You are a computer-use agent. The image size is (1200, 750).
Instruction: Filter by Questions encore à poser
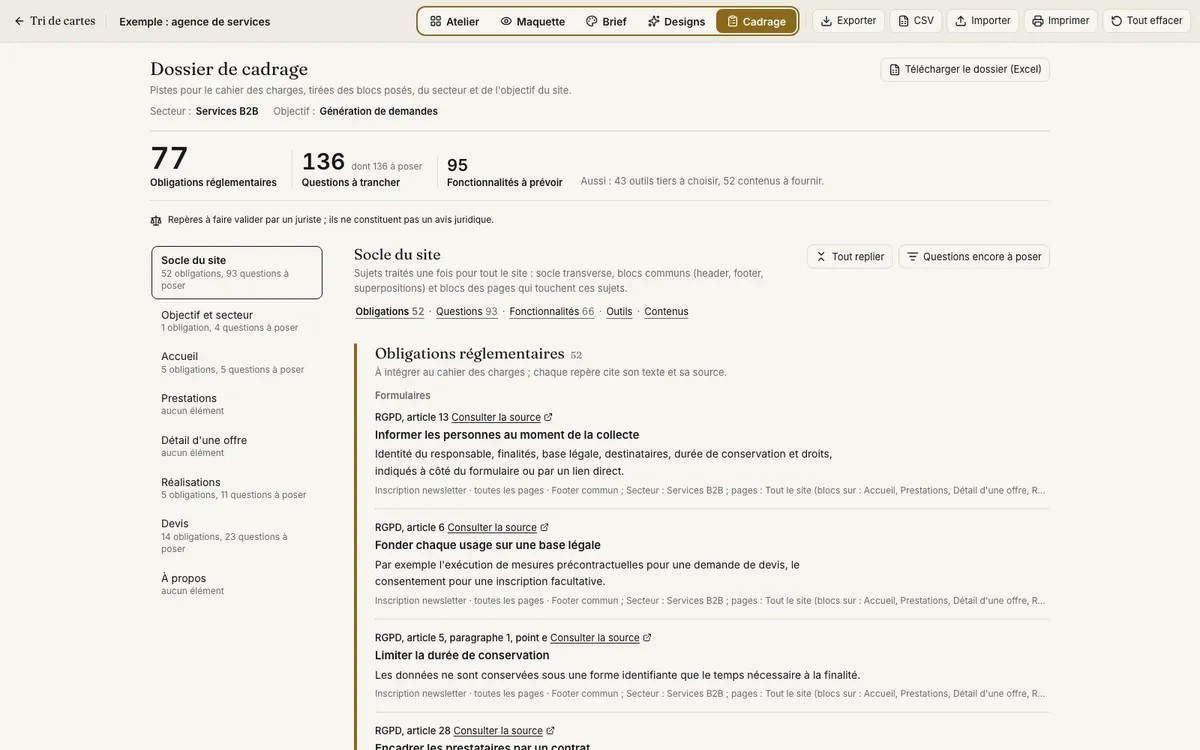(x=974, y=257)
